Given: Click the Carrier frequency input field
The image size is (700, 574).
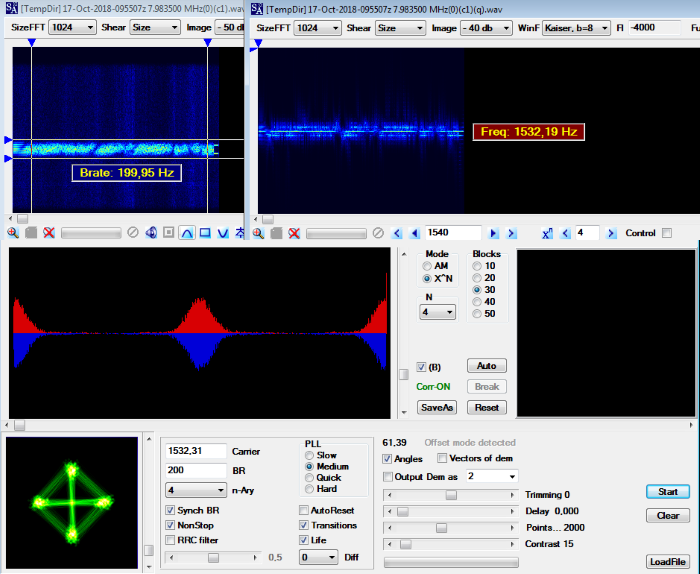Looking at the screenshot, I should point(196,451).
